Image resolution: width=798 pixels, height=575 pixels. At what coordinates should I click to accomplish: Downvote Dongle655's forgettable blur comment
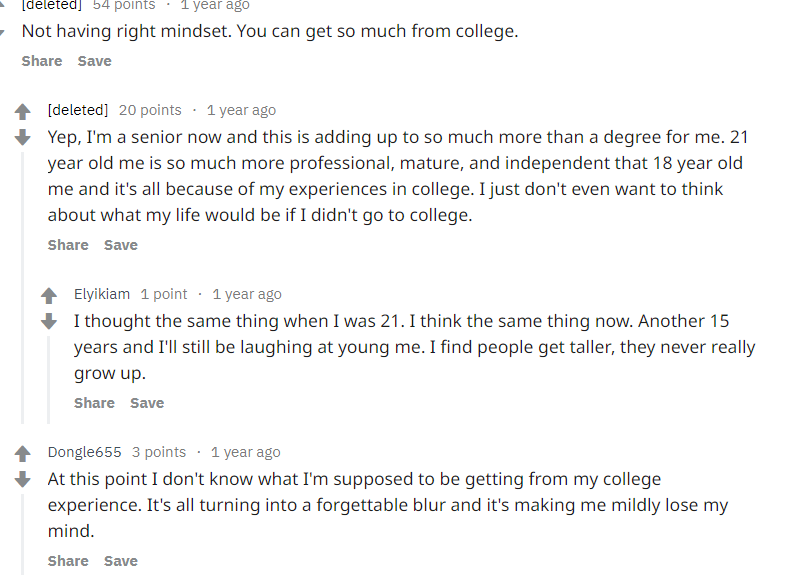pos(22,479)
